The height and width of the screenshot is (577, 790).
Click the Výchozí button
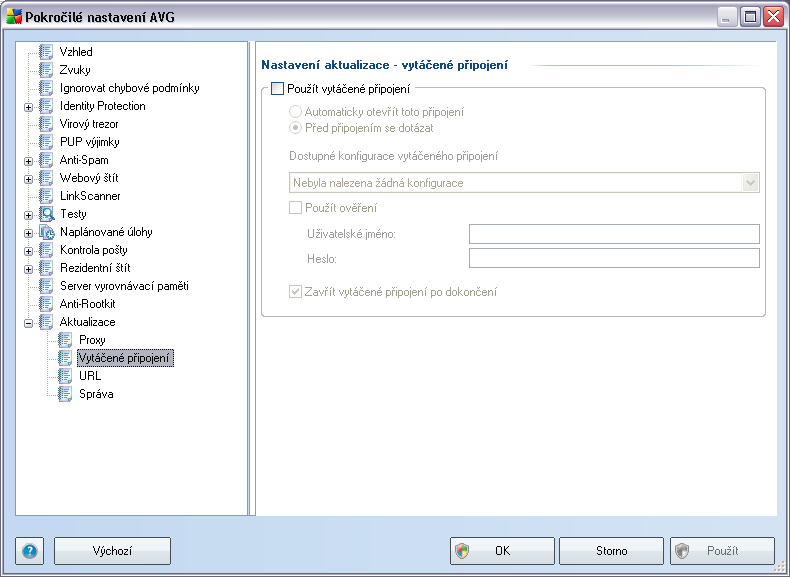pos(112,551)
